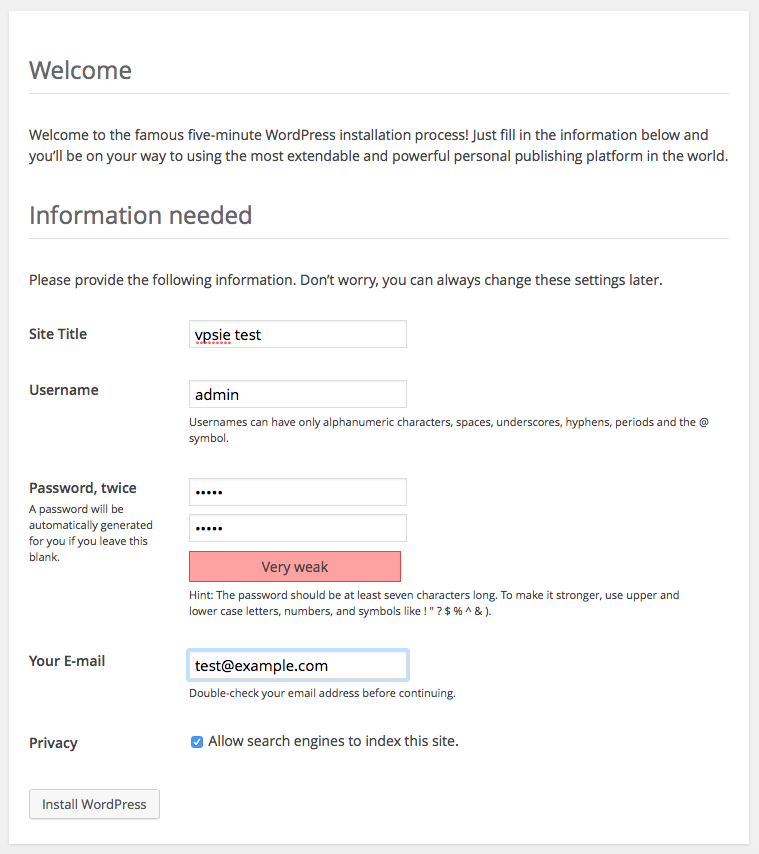The image size is (759, 854).
Task: Click the Welcome heading
Action: pyautogui.click(x=81, y=70)
